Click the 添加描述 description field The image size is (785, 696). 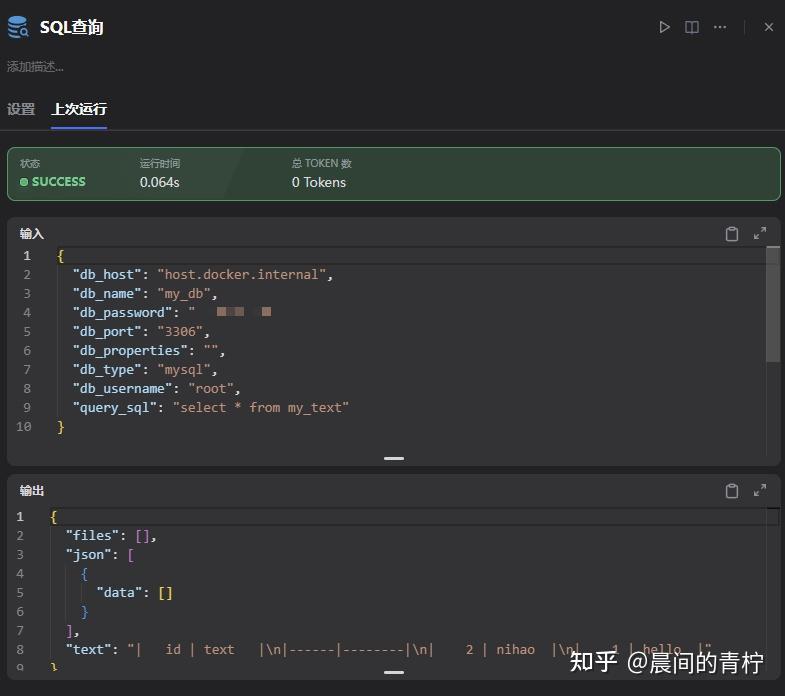(x=35, y=67)
